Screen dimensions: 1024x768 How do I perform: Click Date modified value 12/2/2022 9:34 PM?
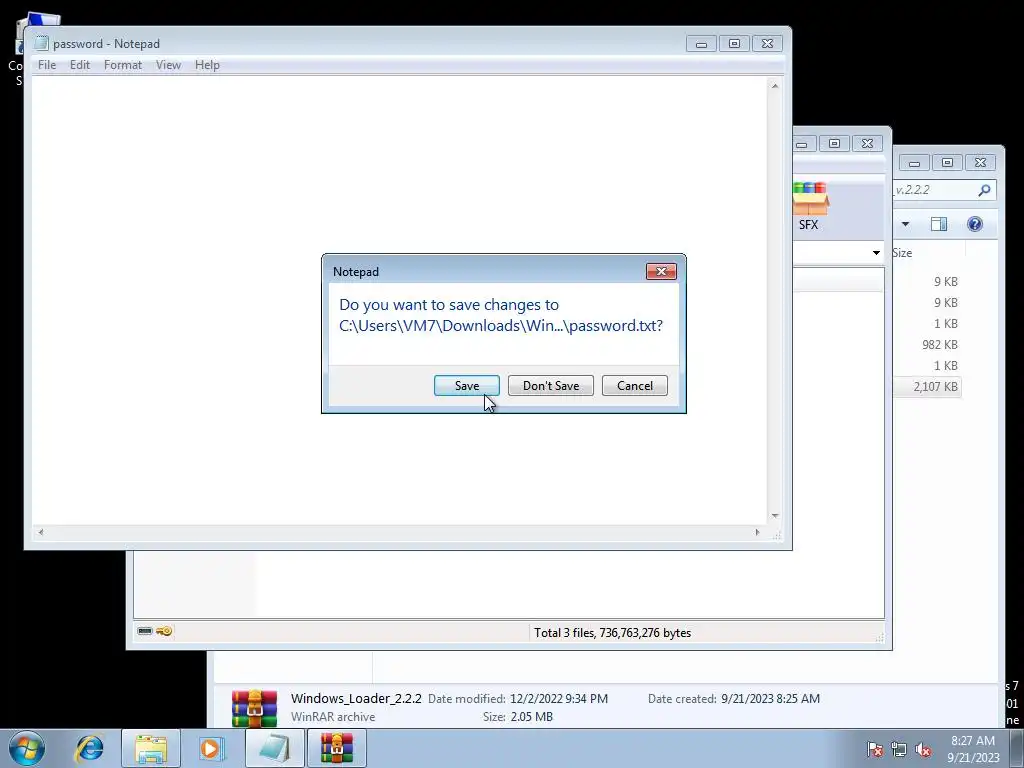[559, 698]
